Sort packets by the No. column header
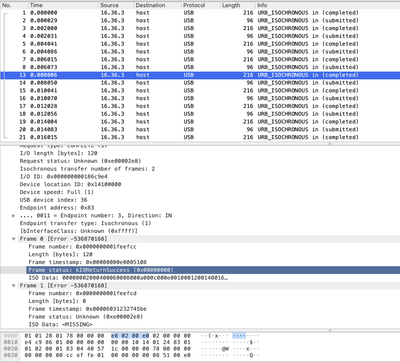The image size is (400, 362). click(x=14, y=5)
